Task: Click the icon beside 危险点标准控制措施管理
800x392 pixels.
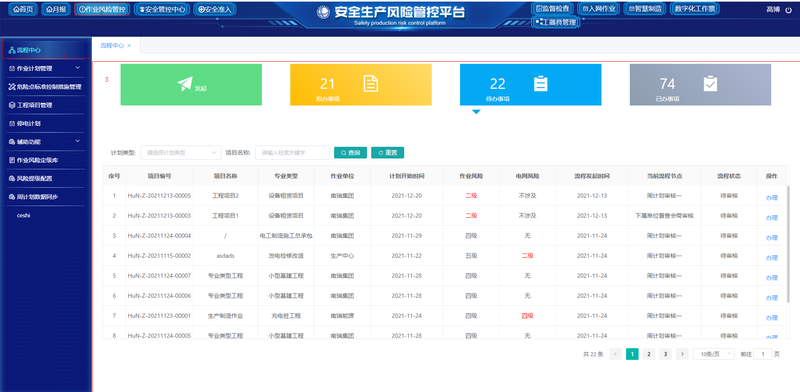Action: pyautogui.click(x=12, y=87)
